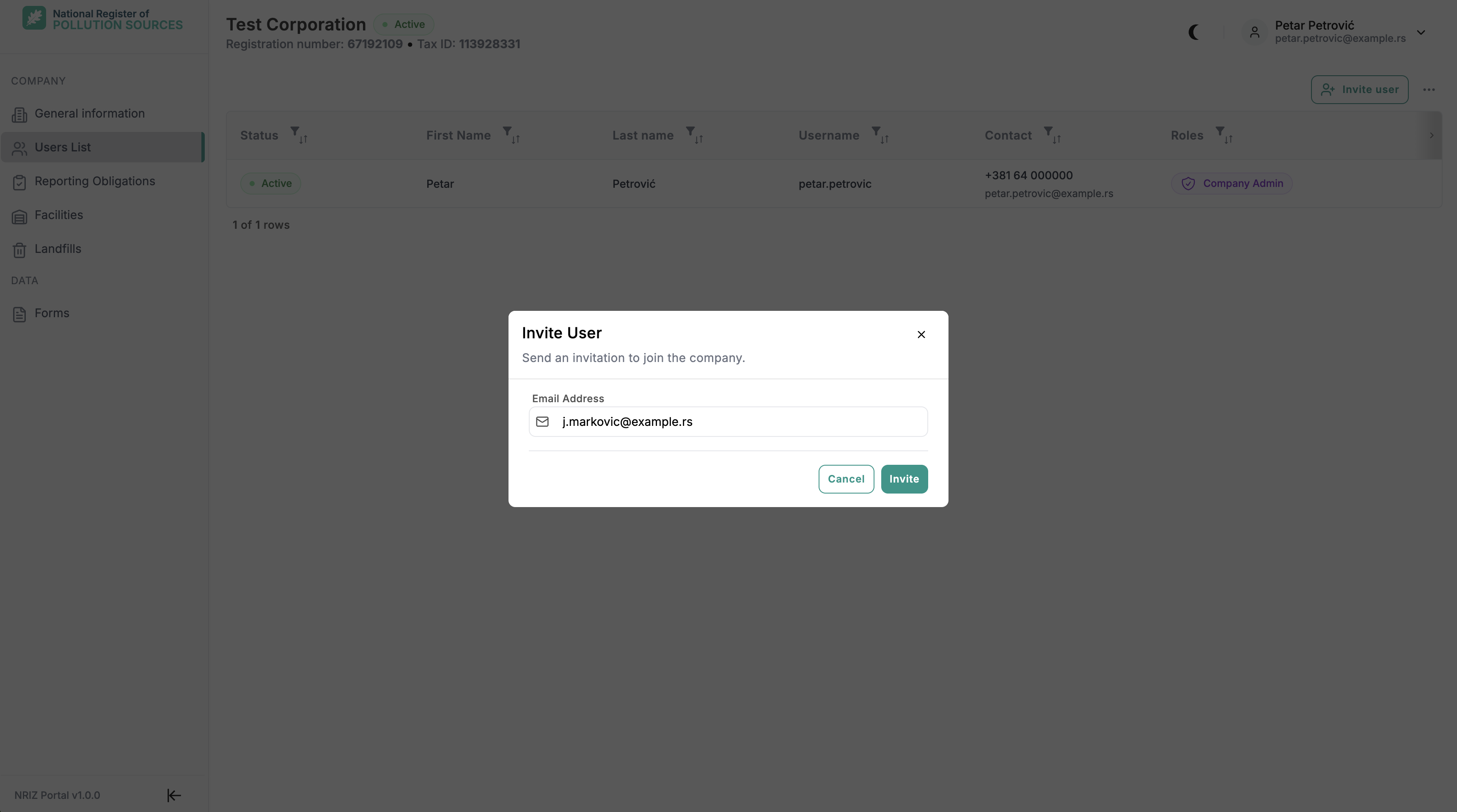This screenshot has height=812, width=1457.
Task: Filter the Username column
Action: (876, 131)
